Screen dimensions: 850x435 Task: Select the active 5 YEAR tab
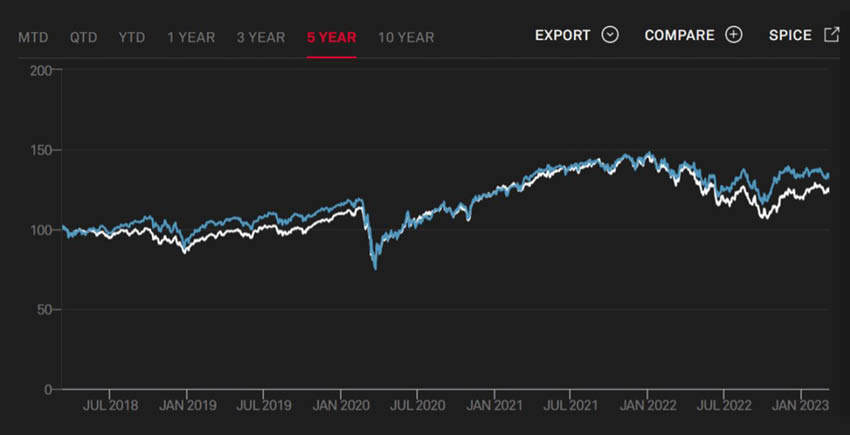click(331, 38)
